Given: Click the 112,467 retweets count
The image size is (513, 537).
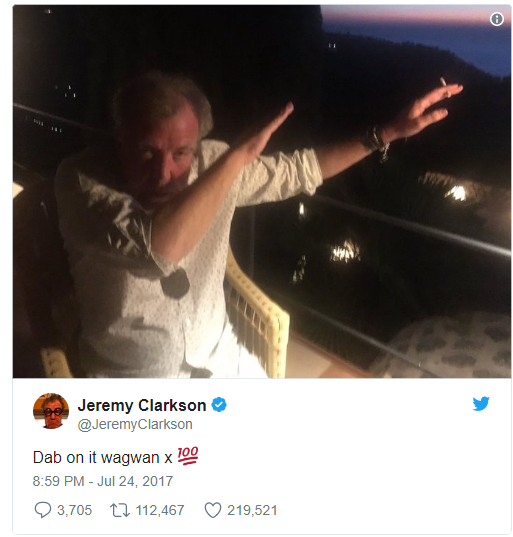Looking at the screenshot, I should coord(160,510).
